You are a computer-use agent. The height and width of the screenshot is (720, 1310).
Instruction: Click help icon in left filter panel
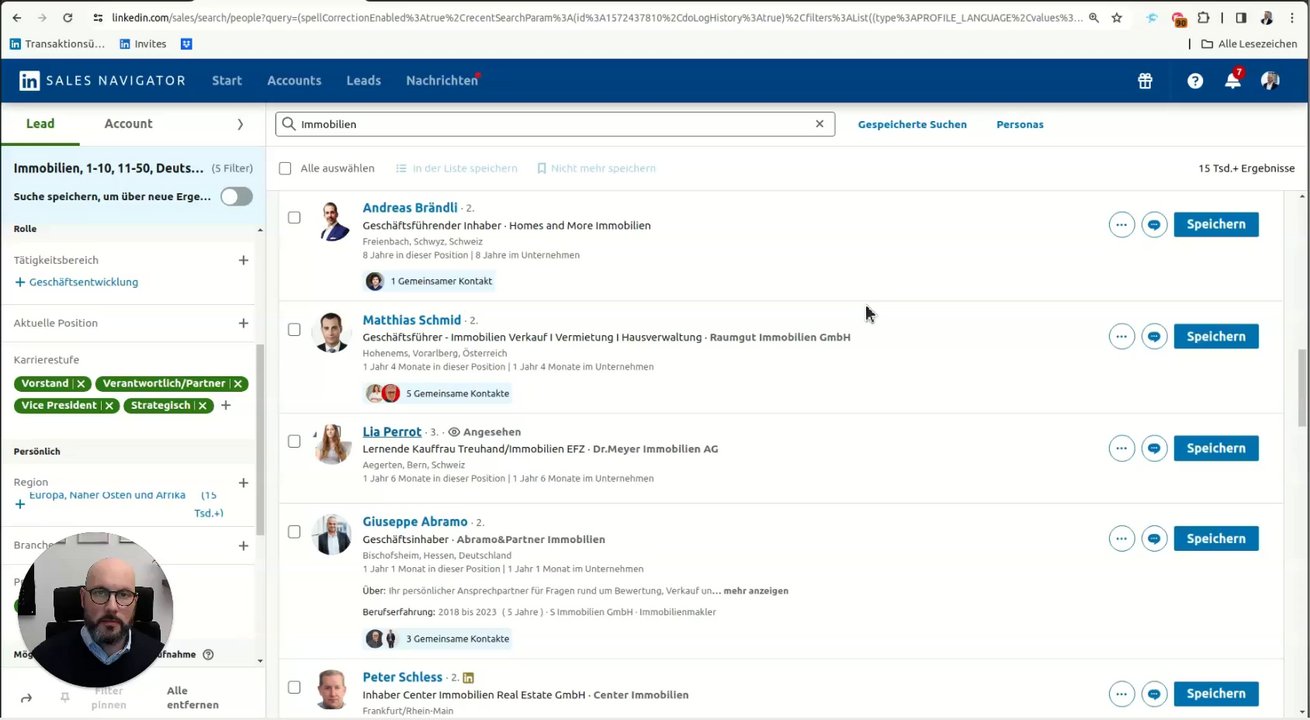tap(208, 655)
